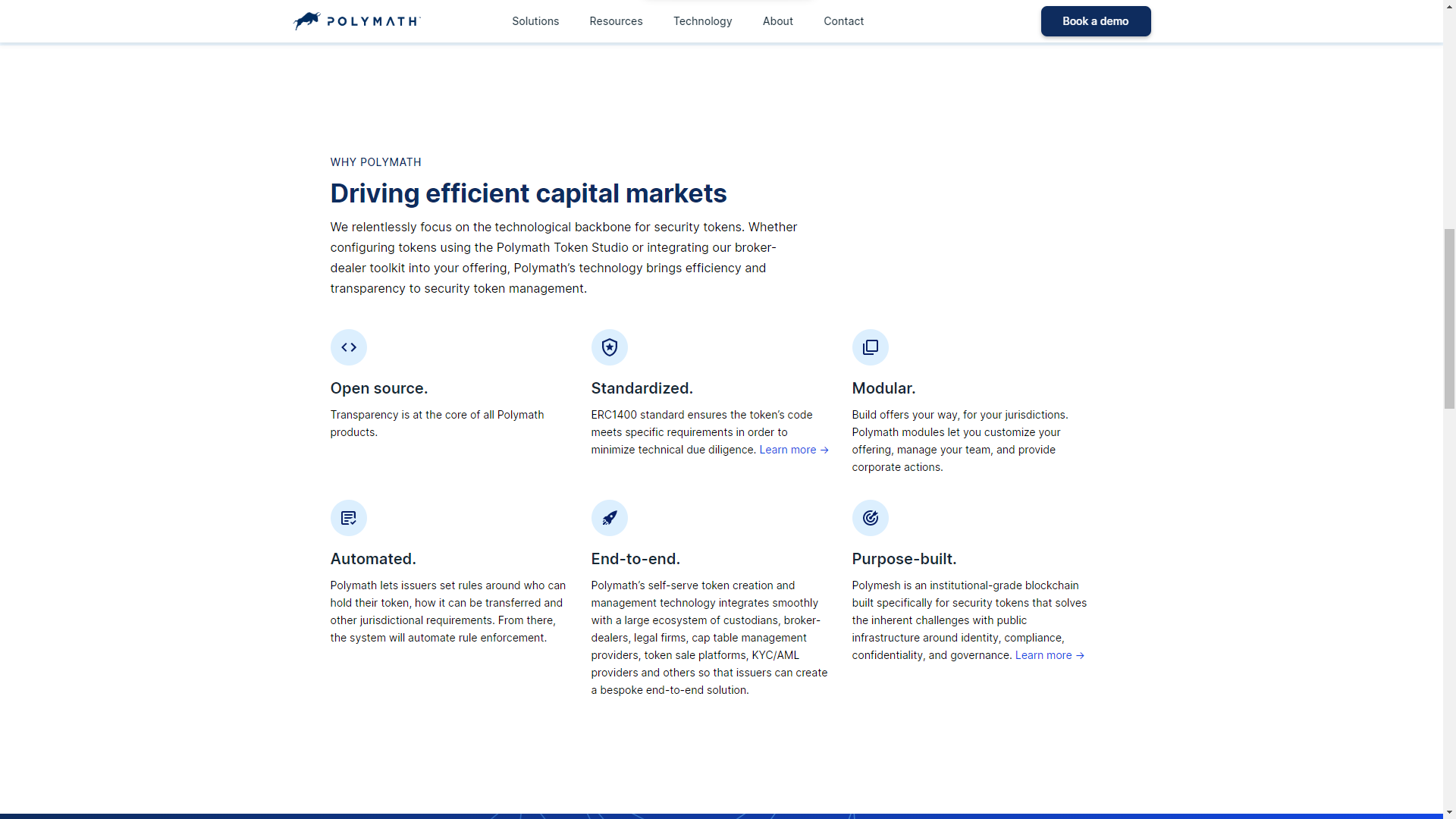Follow Learn more link under Purpose-built
This screenshot has width=1456, height=819.
coord(1050,655)
